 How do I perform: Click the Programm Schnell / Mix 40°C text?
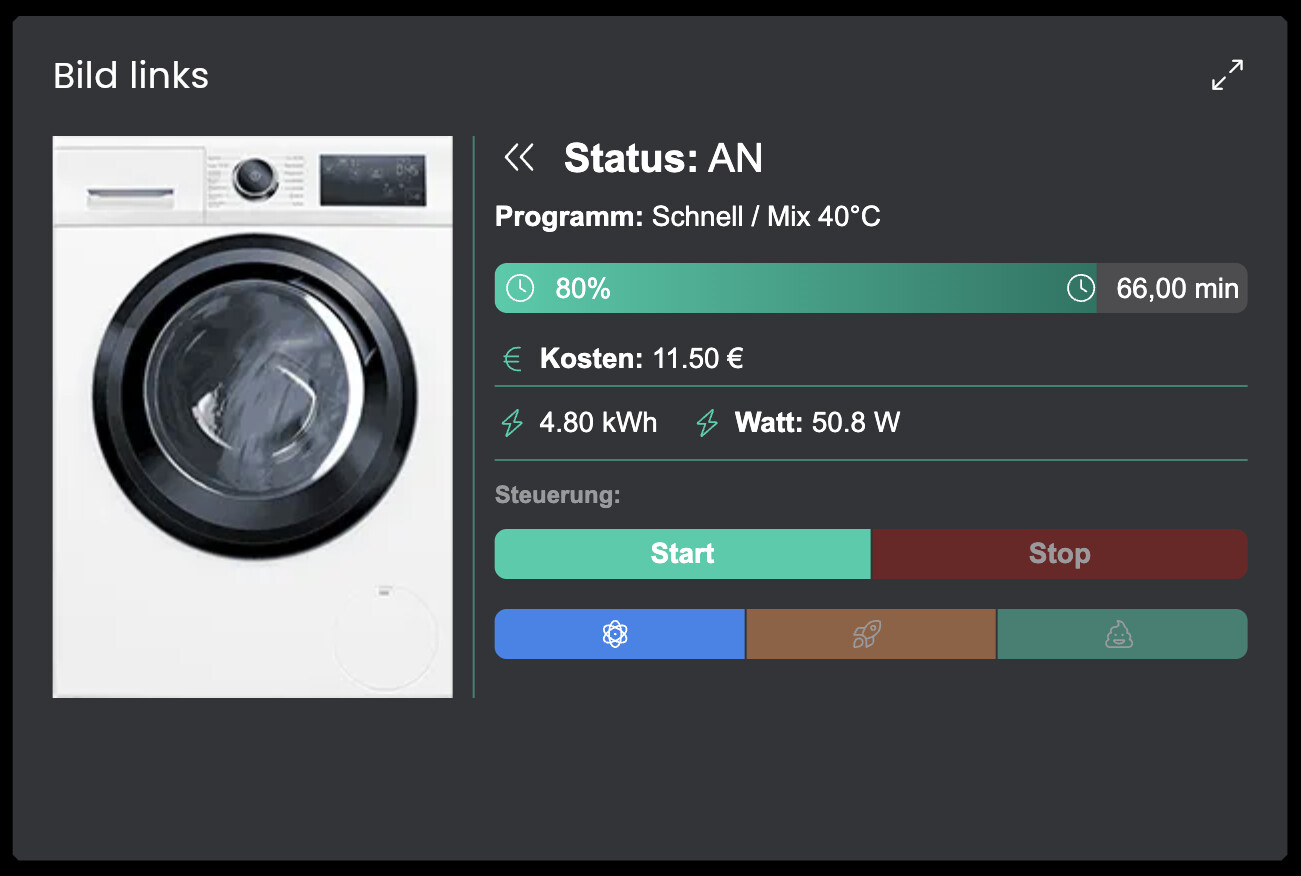(x=687, y=216)
